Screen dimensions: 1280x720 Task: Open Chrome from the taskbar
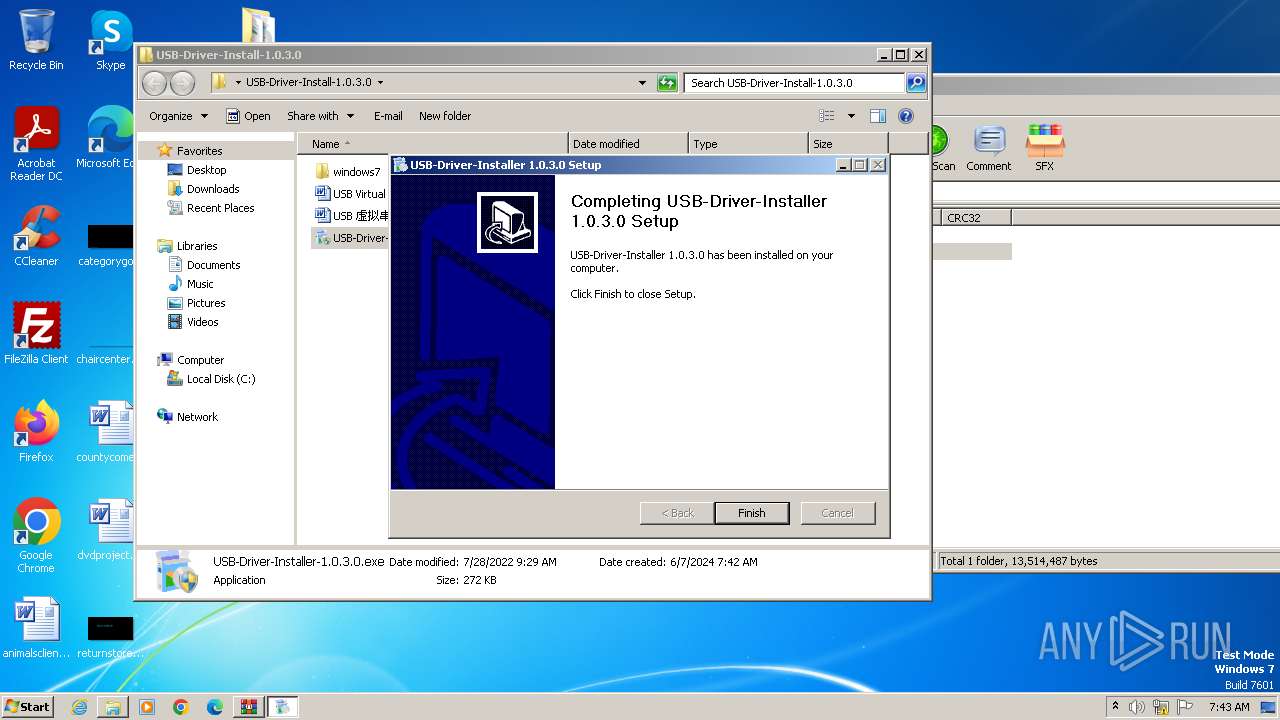pos(181,707)
